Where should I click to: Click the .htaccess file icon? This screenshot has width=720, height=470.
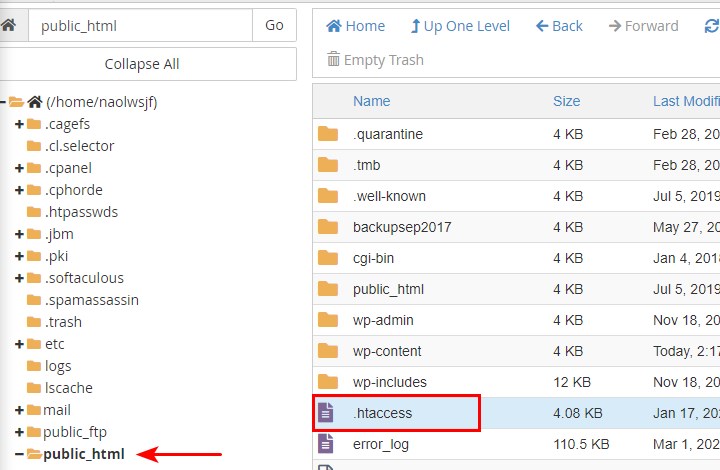(326, 413)
